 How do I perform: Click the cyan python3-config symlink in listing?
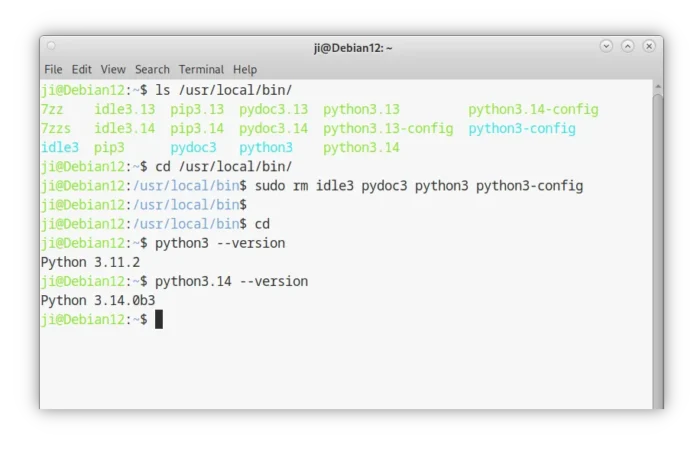coord(521,129)
